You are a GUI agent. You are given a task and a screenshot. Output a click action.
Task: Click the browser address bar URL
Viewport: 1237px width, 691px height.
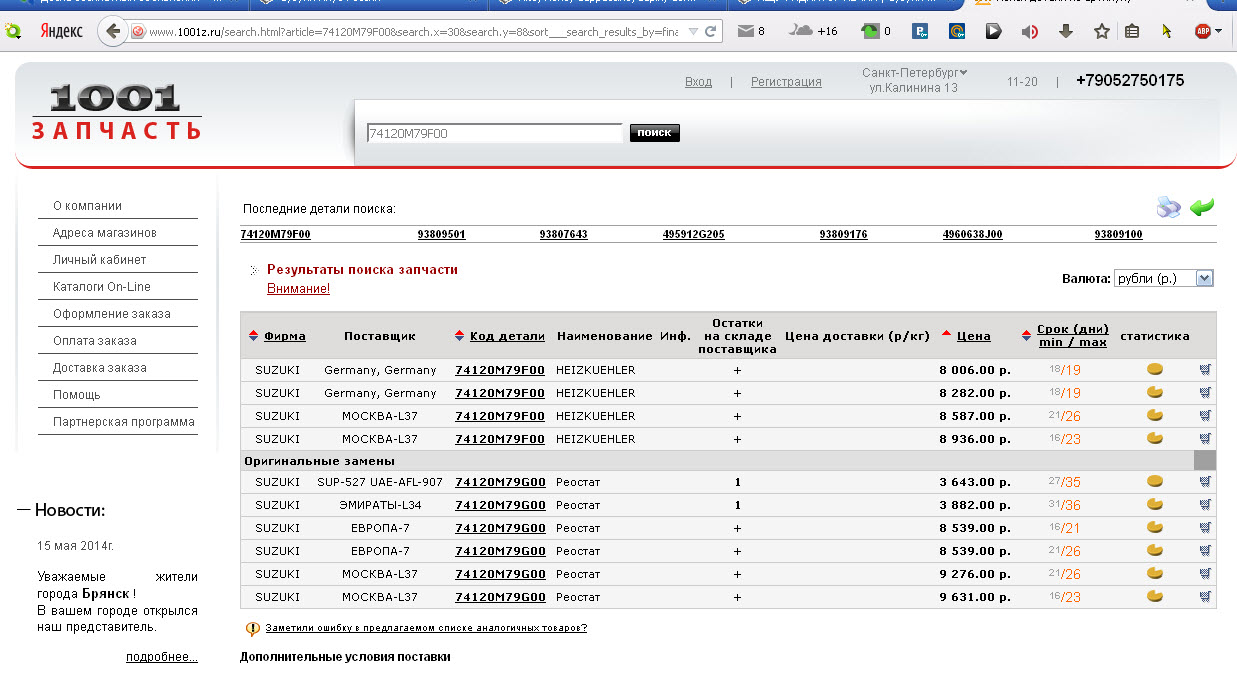(x=413, y=32)
